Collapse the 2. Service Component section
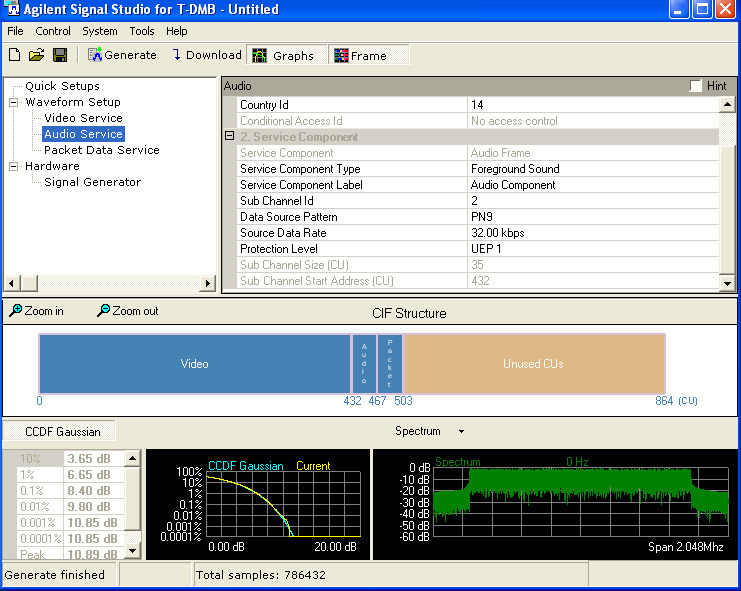This screenshot has width=741, height=591. click(x=230, y=137)
